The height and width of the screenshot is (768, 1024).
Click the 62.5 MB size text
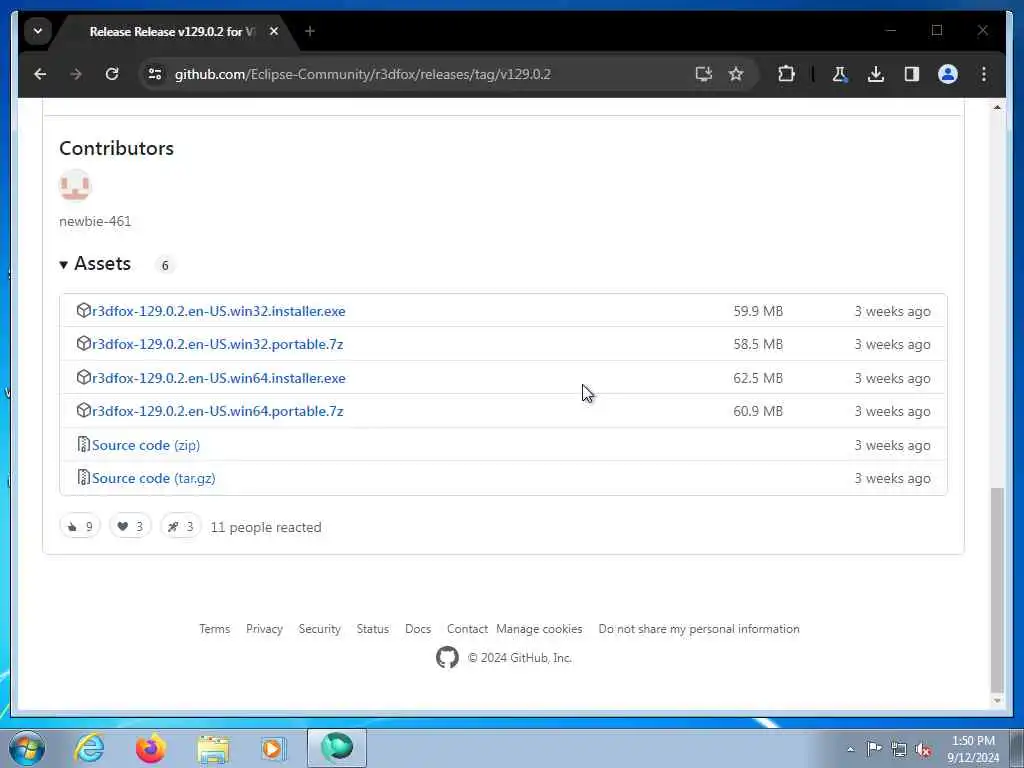(x=758, y=378)
